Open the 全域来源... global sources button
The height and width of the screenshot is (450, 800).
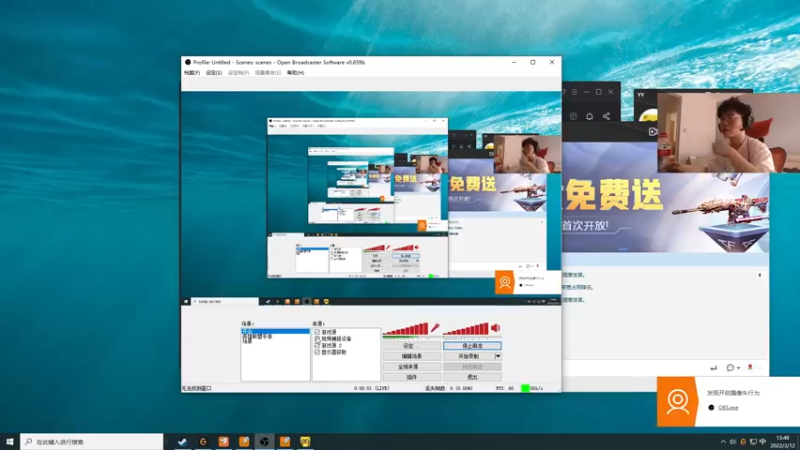pyautogui.click(x=412, y=366)
